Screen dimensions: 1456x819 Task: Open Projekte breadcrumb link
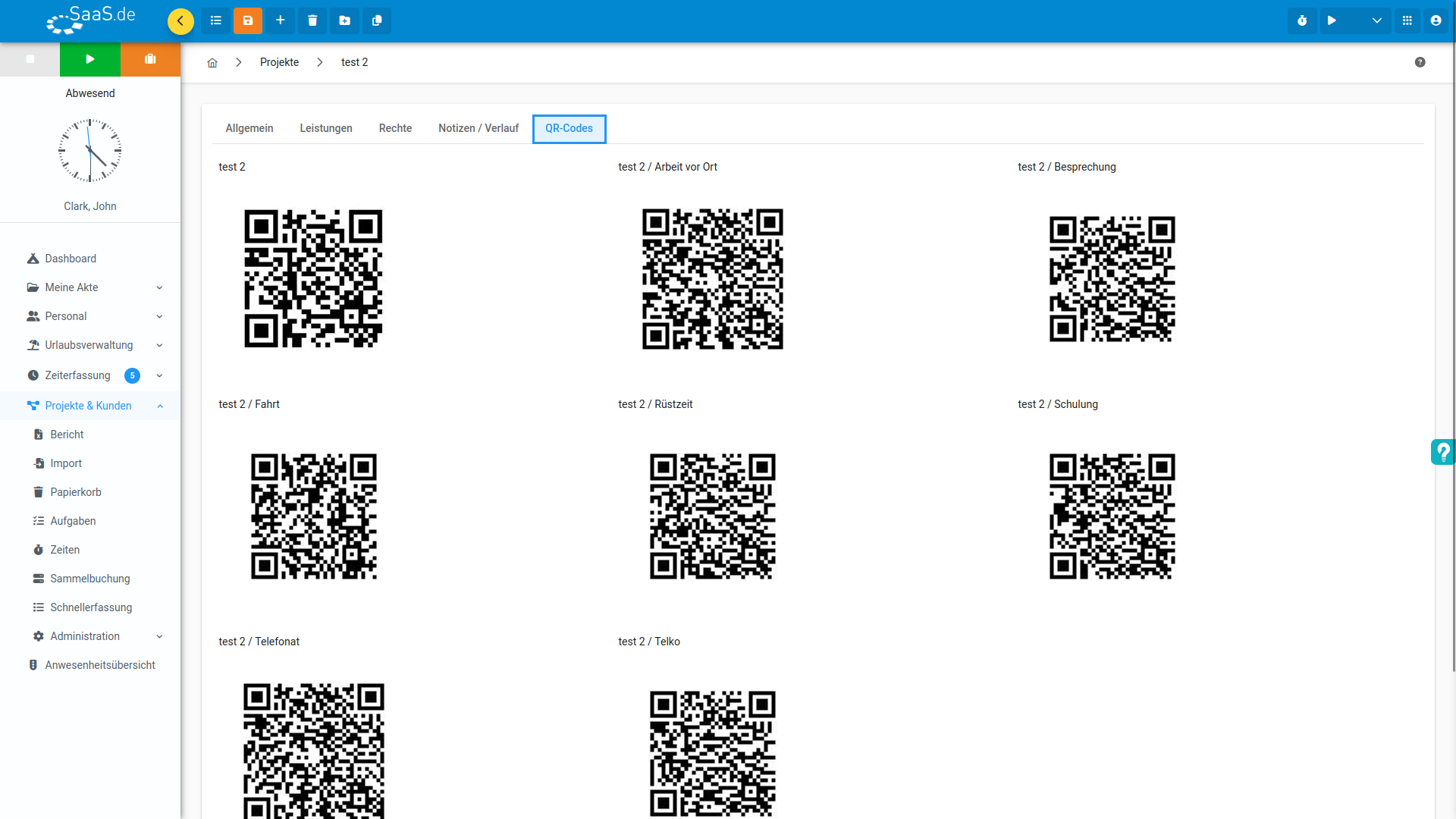click(279, 62)
